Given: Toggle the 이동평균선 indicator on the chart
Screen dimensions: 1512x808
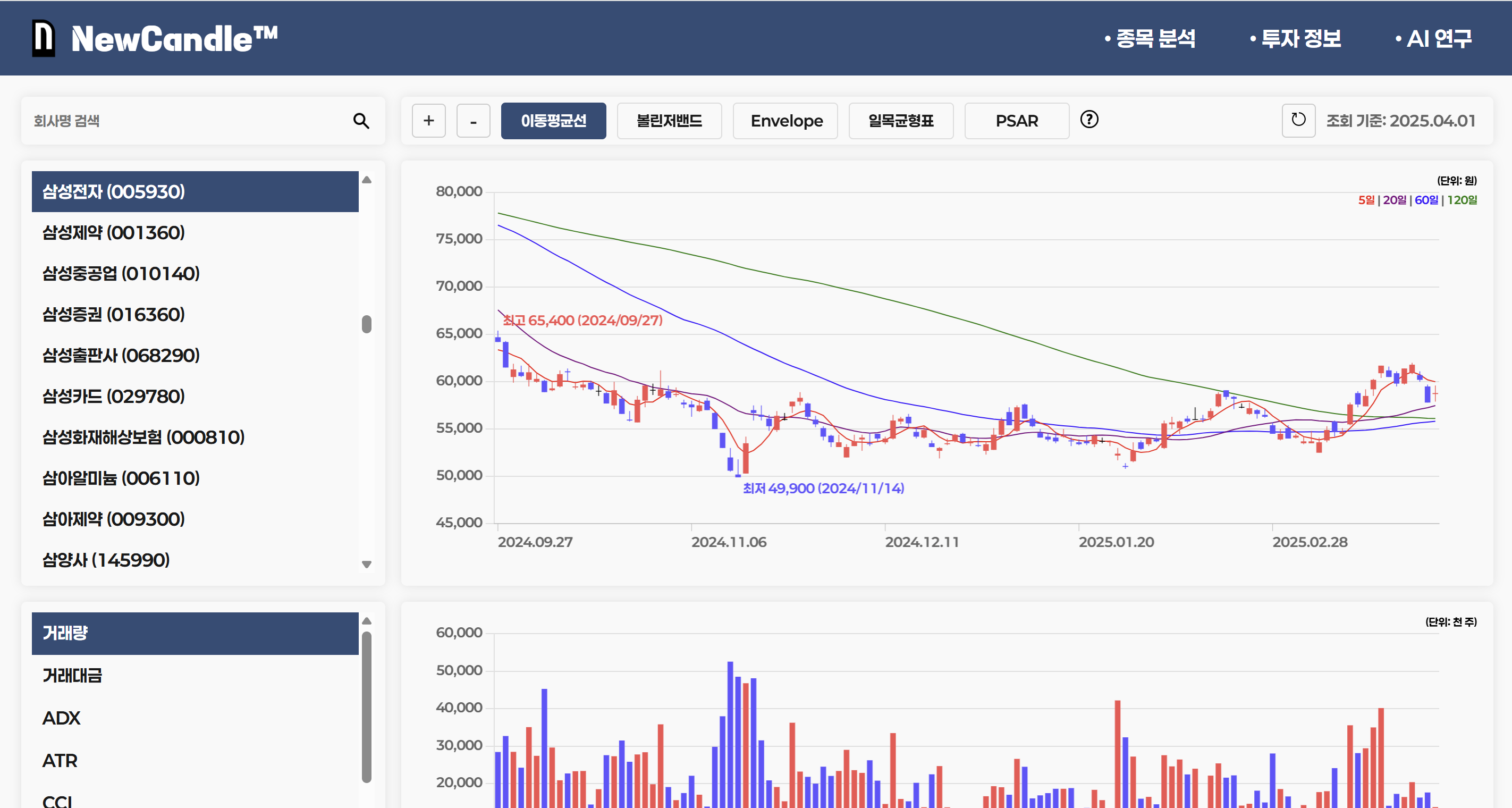Looking at the screenshot, I should (553, 121).
